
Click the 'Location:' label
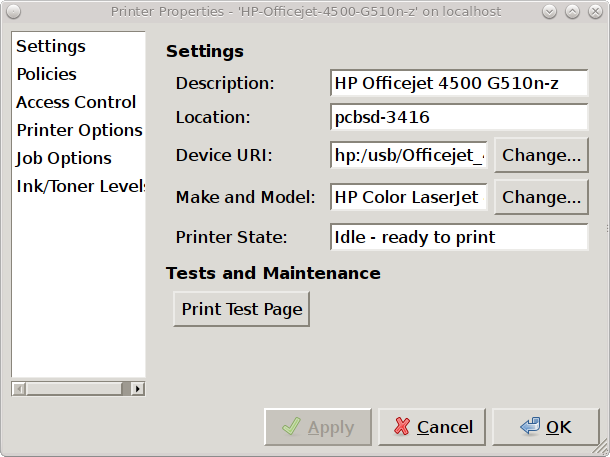tap(213, 117)
